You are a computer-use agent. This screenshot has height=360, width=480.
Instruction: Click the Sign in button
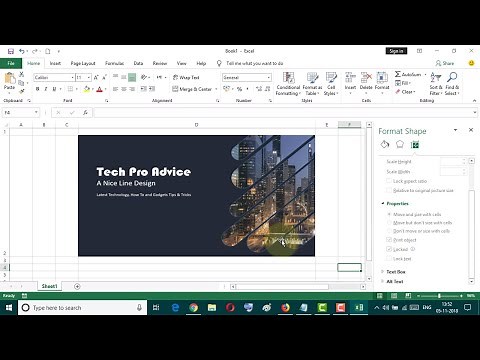(396, 51)
